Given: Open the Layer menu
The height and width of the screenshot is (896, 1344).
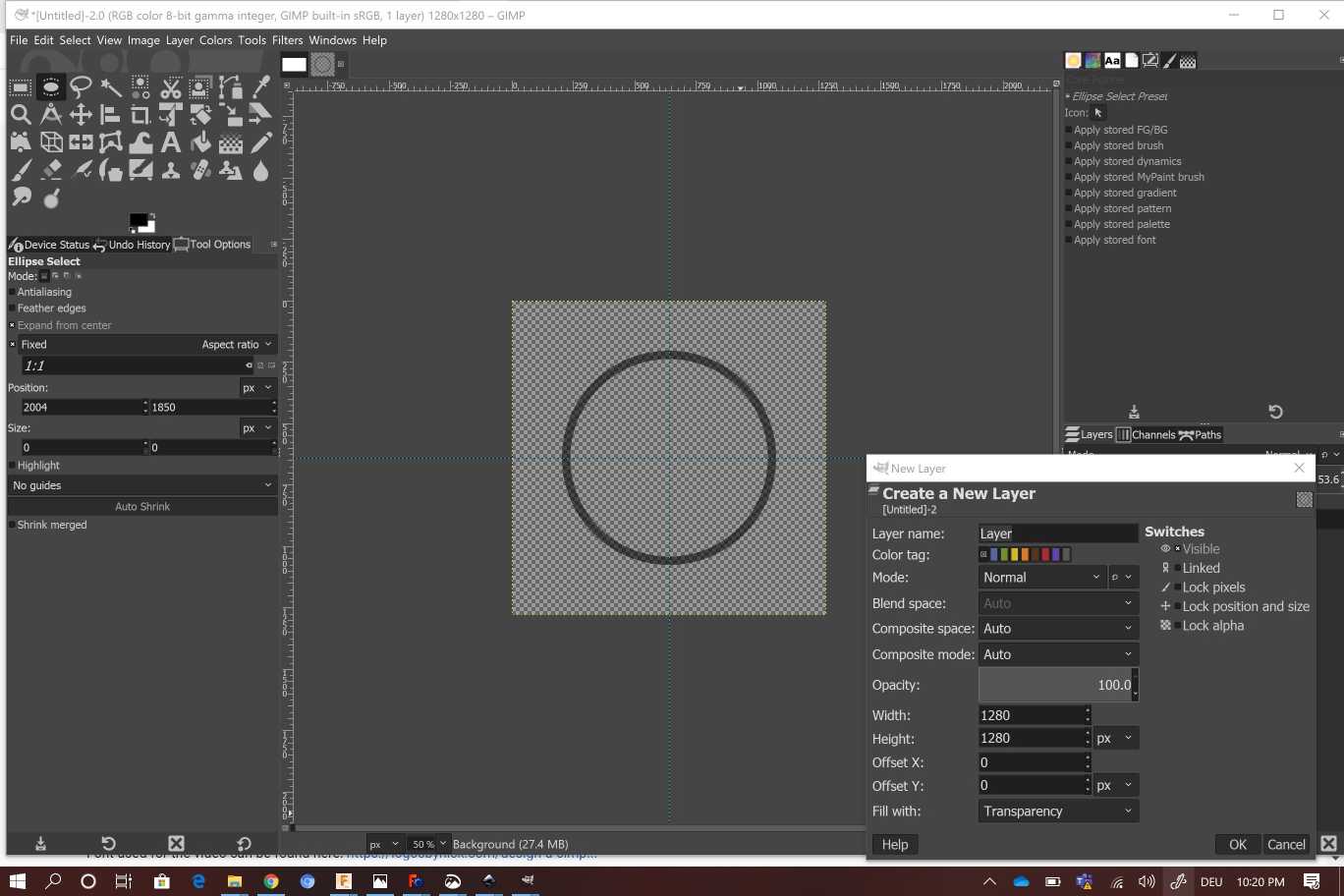Looking at the screenshot, I should (180, 40).
